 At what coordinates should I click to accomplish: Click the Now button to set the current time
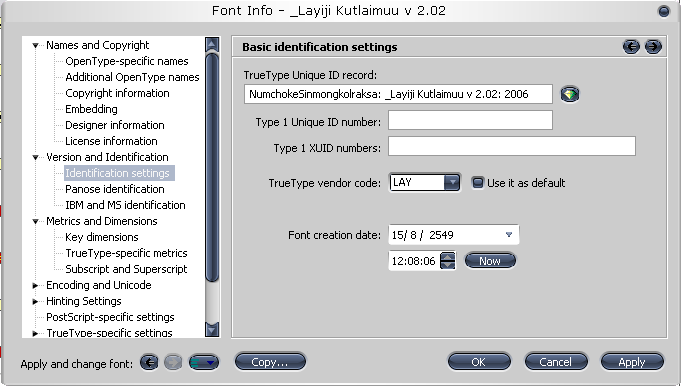pyautogui.click(x=490, y=261)
